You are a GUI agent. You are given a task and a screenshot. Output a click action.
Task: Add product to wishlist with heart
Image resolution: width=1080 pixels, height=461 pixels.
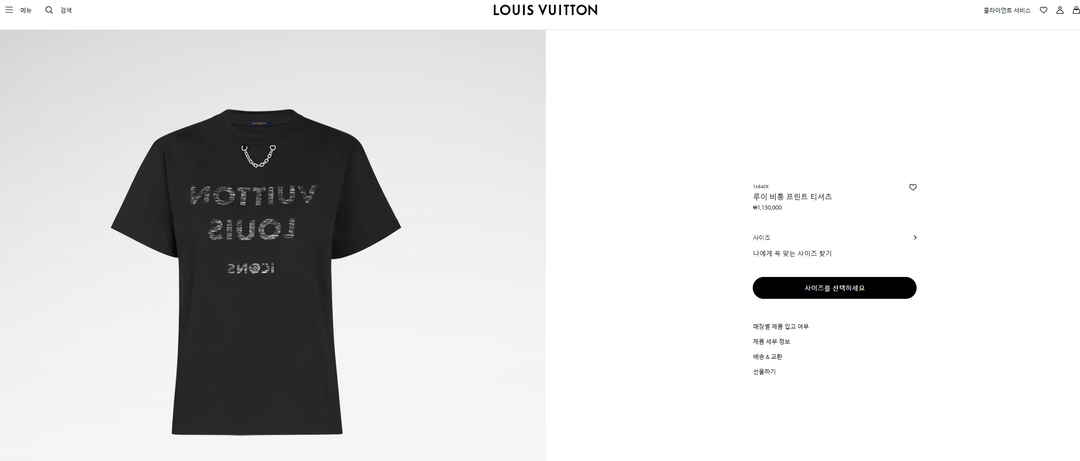(x=913, y=187)
